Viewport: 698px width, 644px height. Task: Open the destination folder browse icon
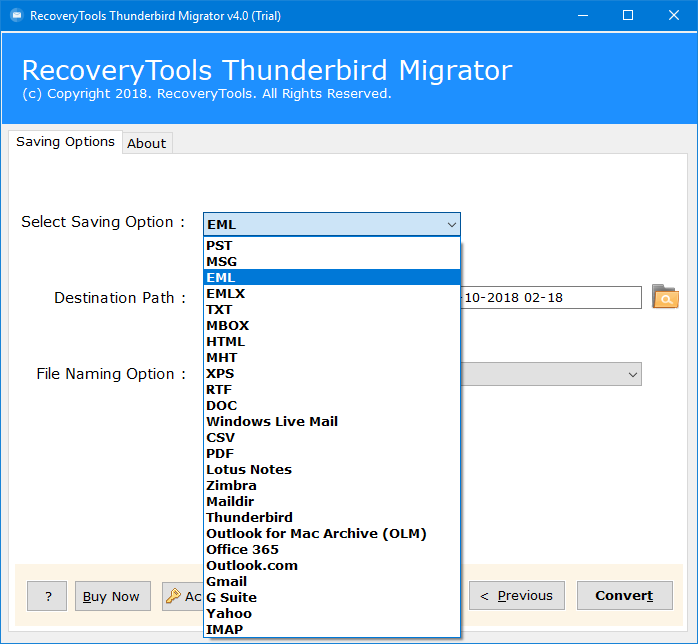pyautogui.click(x=665, y=297)
